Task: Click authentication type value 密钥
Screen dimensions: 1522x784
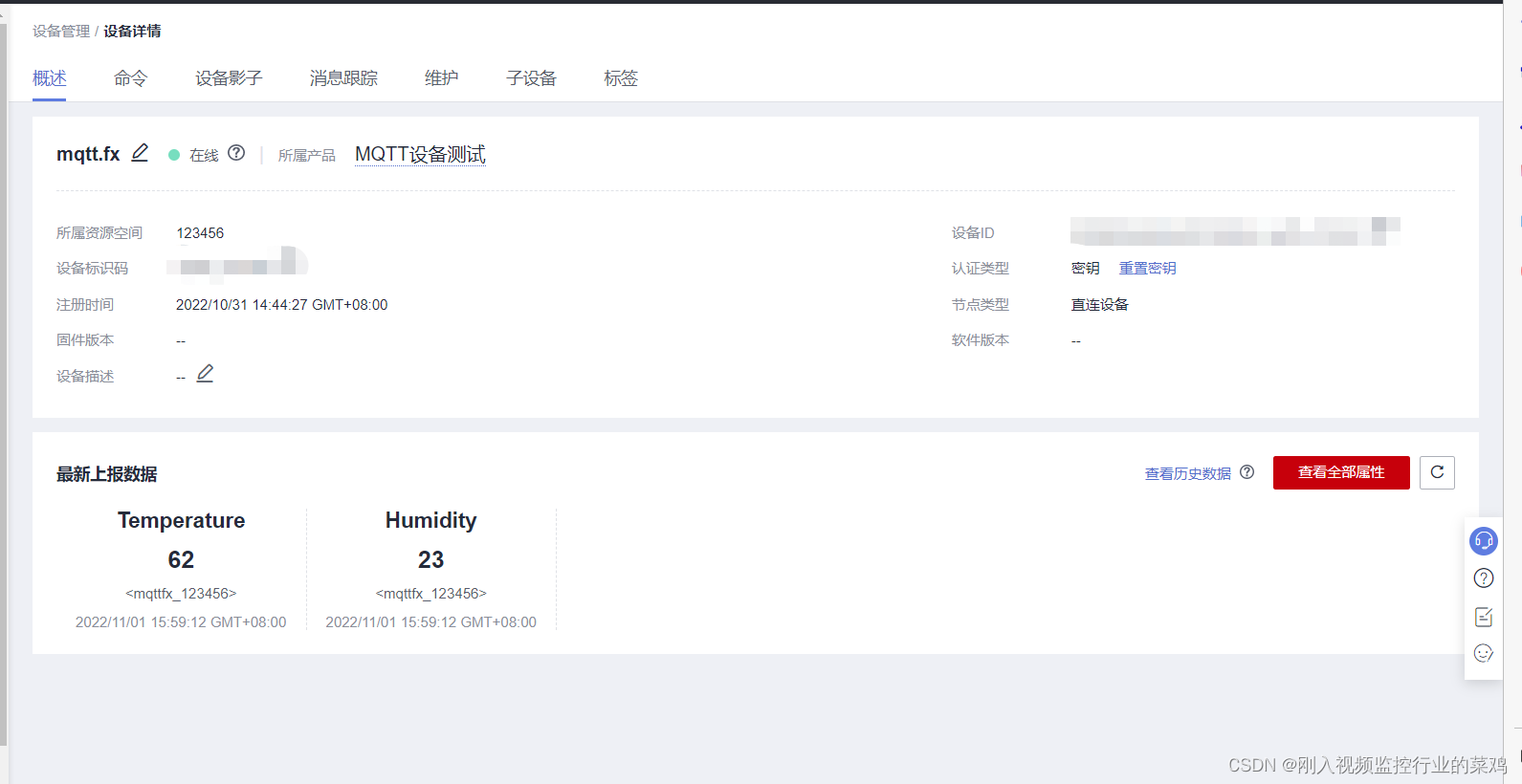Action: tap(1086, 269)
